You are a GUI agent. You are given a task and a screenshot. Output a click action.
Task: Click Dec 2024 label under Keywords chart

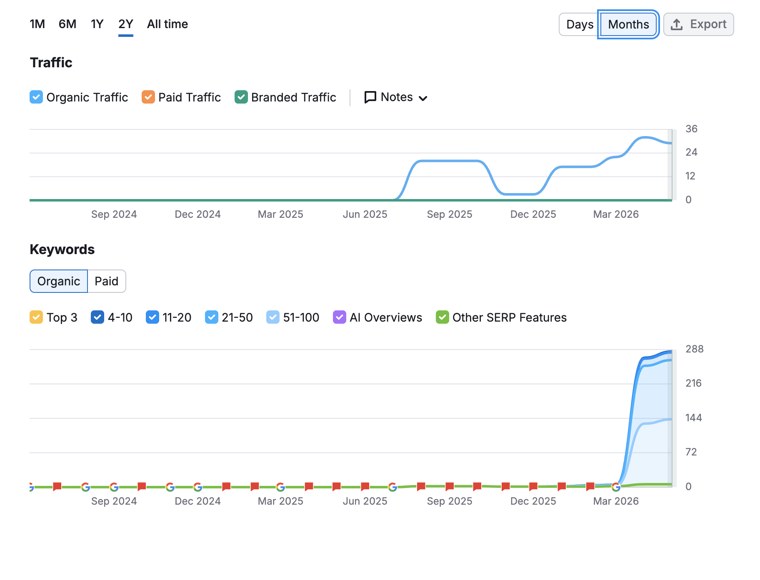197,501
